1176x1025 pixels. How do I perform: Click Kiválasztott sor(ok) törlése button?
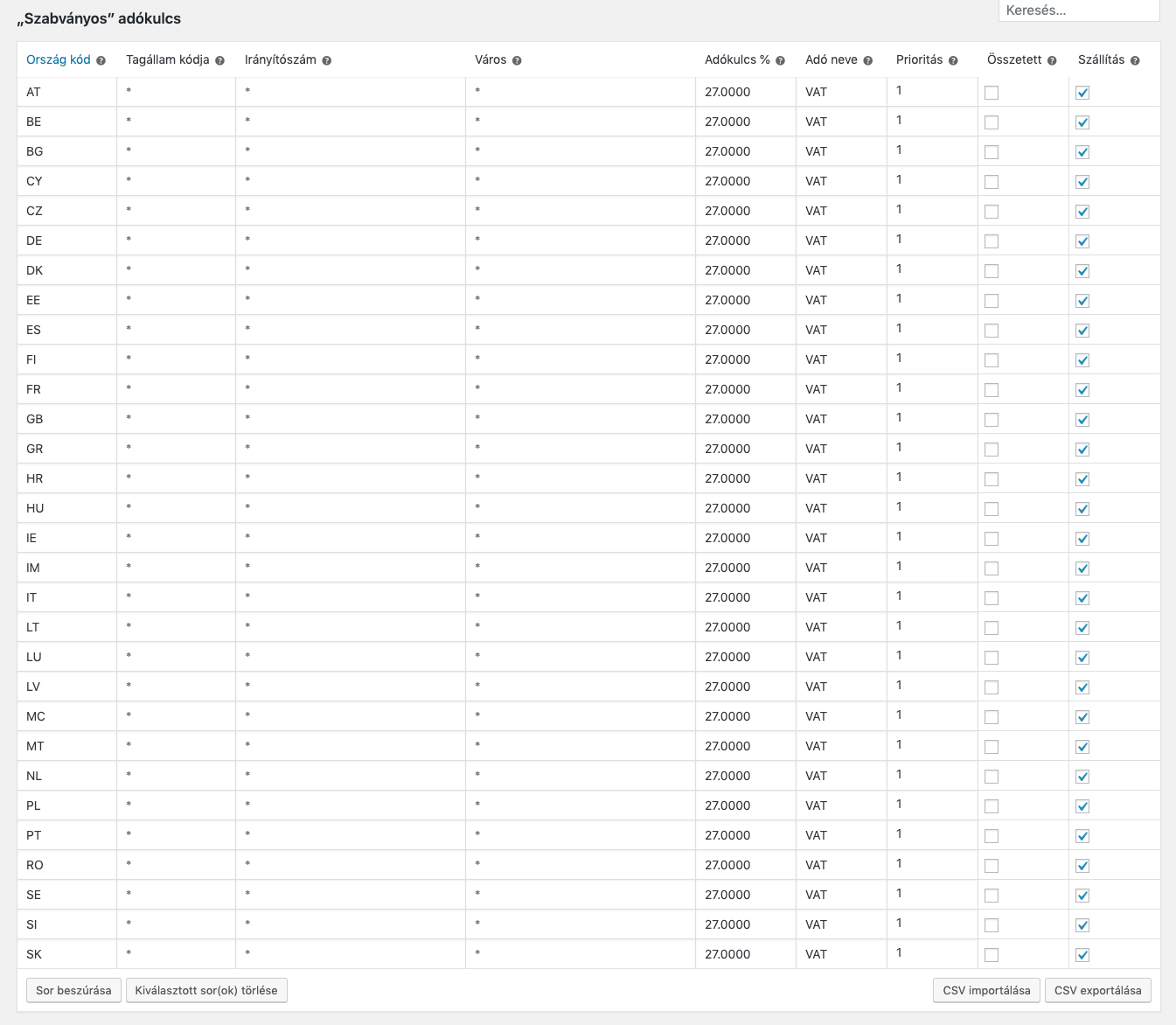point(206,991)
